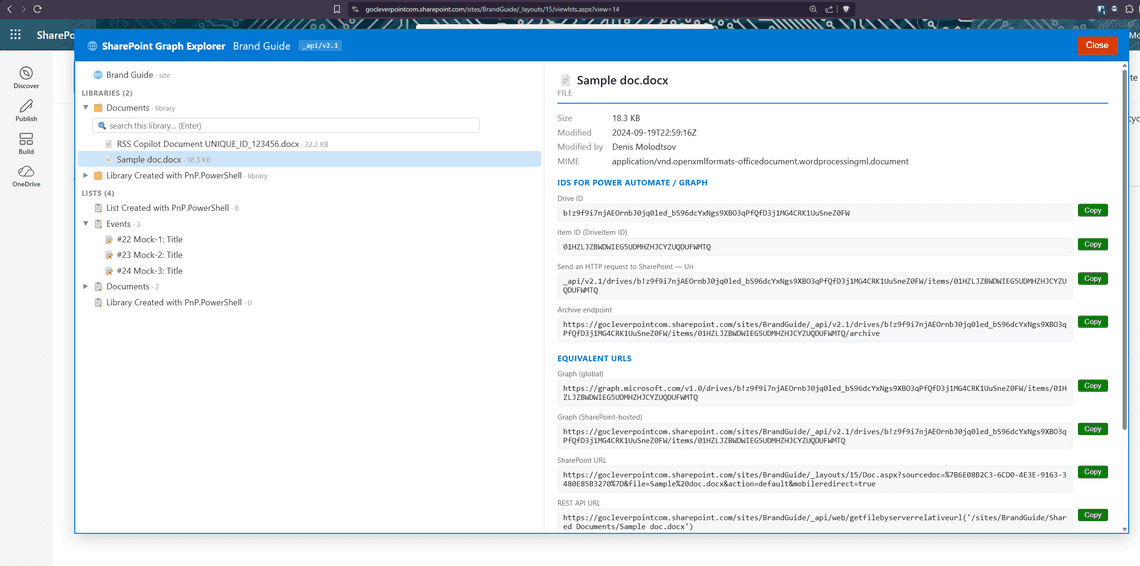Click the zoom magnifier icon in address bar
The image size is (1140, 566).
click(x=813, y=9)
